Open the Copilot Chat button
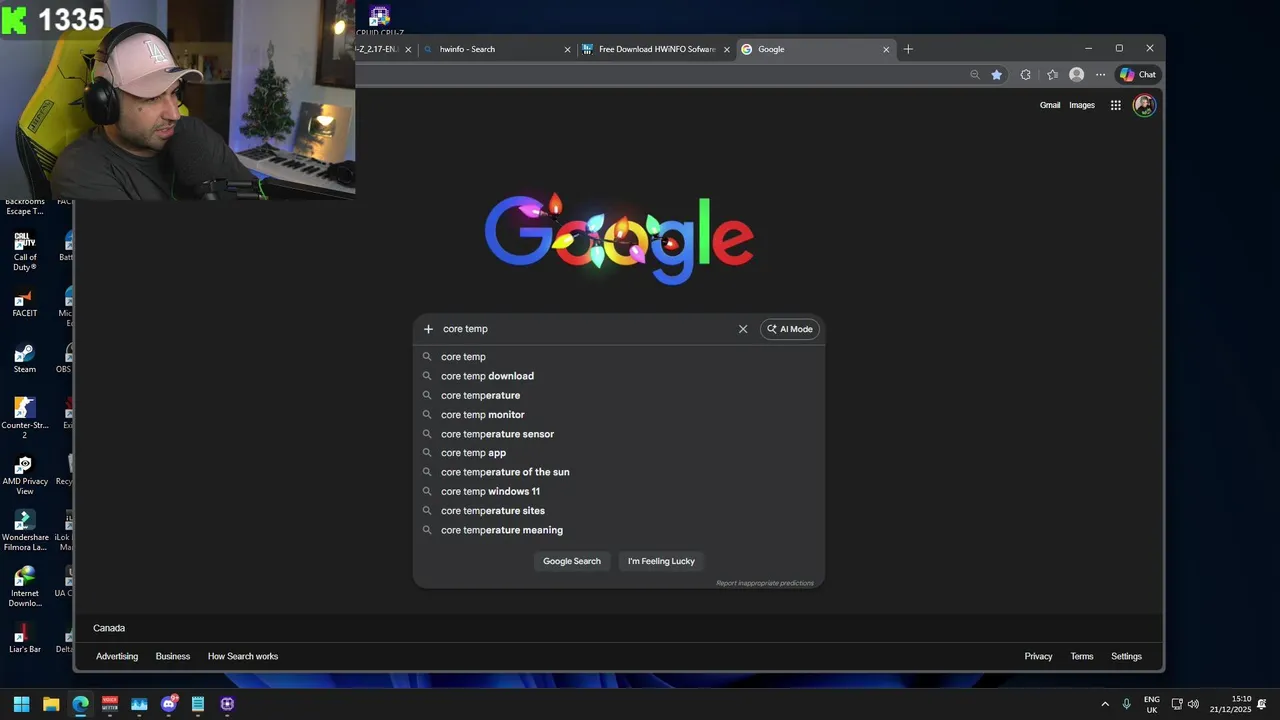This screenshot has height=720, width=1280. 1138,74
